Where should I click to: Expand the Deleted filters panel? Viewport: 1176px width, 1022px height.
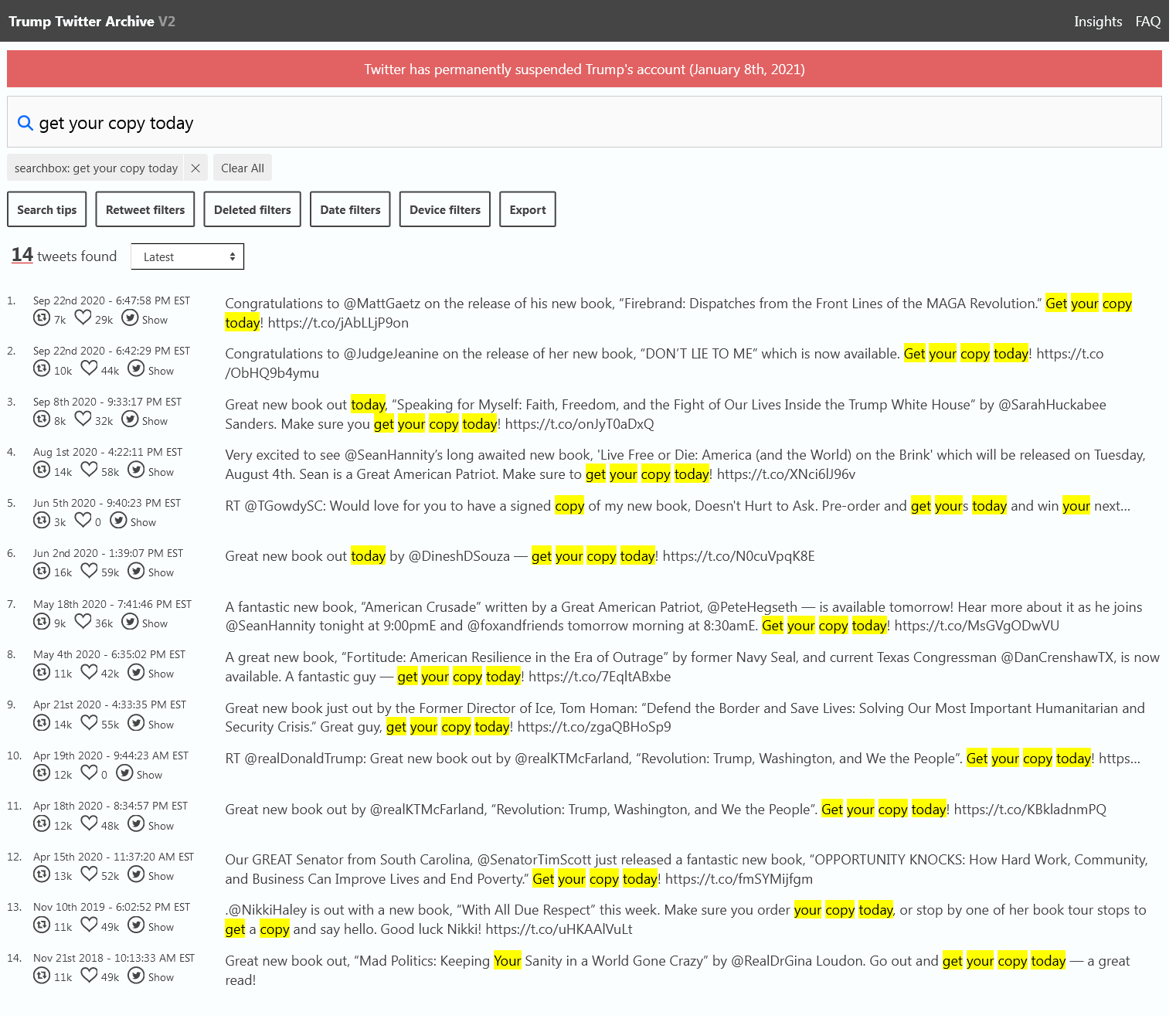pyautogui.click(x=253, y=209)
